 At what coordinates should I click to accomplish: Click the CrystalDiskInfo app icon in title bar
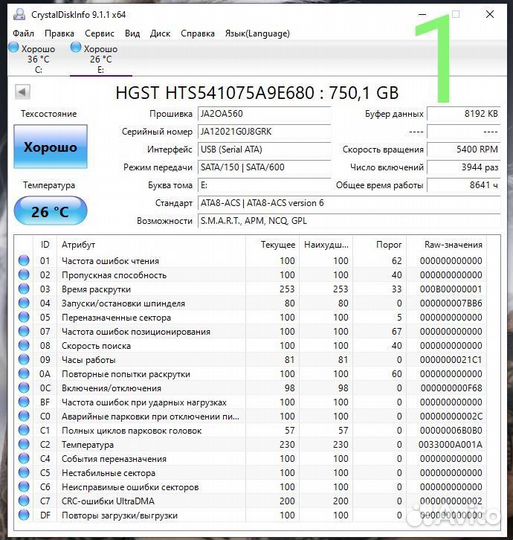19,14
